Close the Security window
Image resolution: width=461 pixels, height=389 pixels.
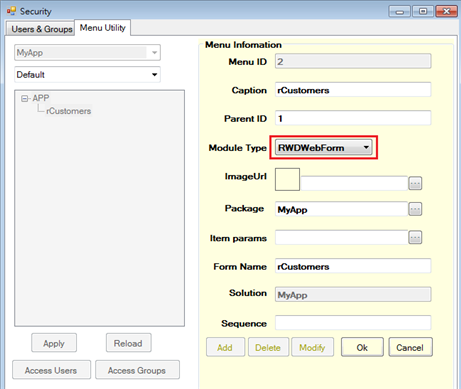[x=446, y=11]
